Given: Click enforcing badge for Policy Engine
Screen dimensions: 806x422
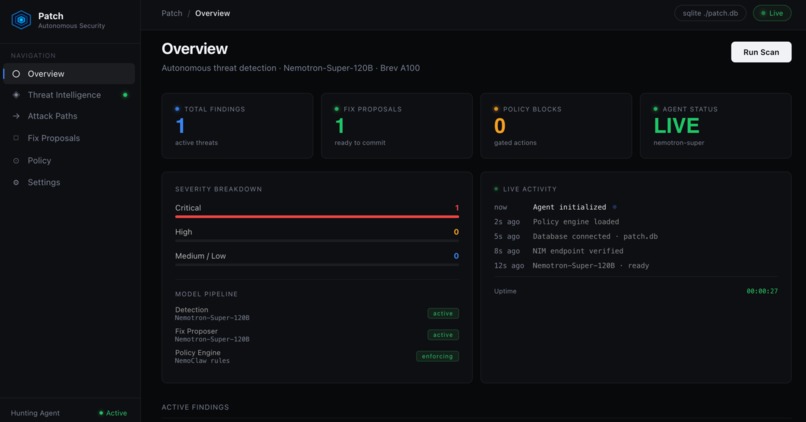Looking at the screenshot, I should point(437,356).
